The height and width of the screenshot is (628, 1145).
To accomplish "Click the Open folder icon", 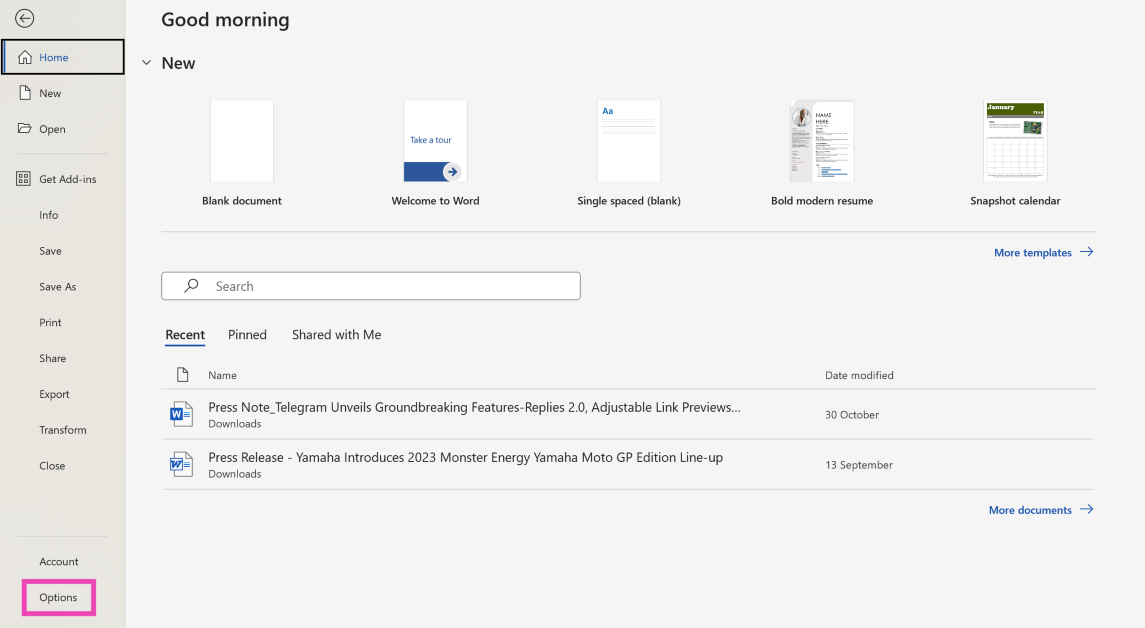I will click(x=26, y=129).
